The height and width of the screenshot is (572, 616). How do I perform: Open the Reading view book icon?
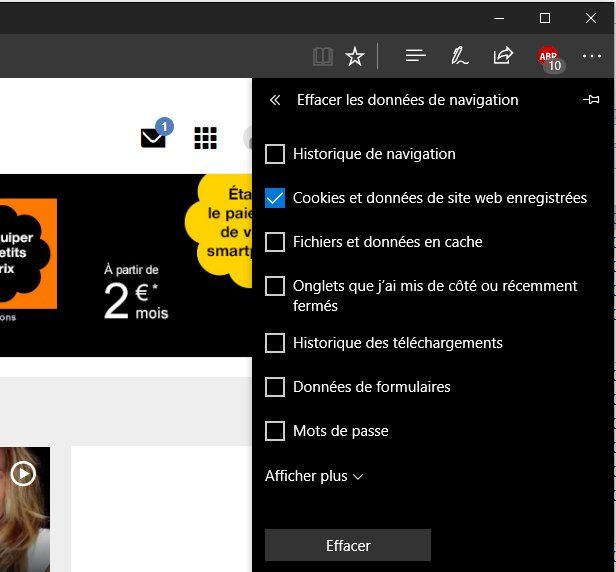(x=322, y=56)
